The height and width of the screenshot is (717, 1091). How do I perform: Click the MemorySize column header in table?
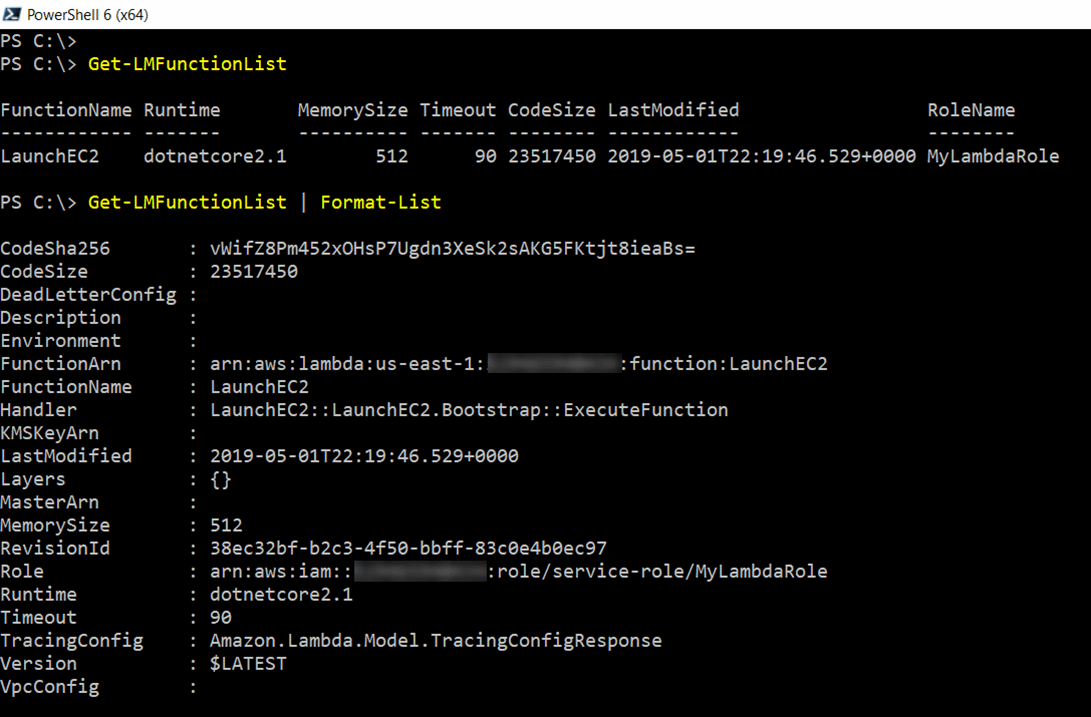click(x=352, y=110)
